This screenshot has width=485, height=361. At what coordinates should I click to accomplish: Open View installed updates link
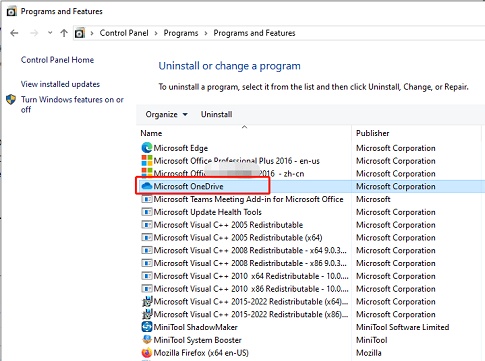click(x=60, y=84)
